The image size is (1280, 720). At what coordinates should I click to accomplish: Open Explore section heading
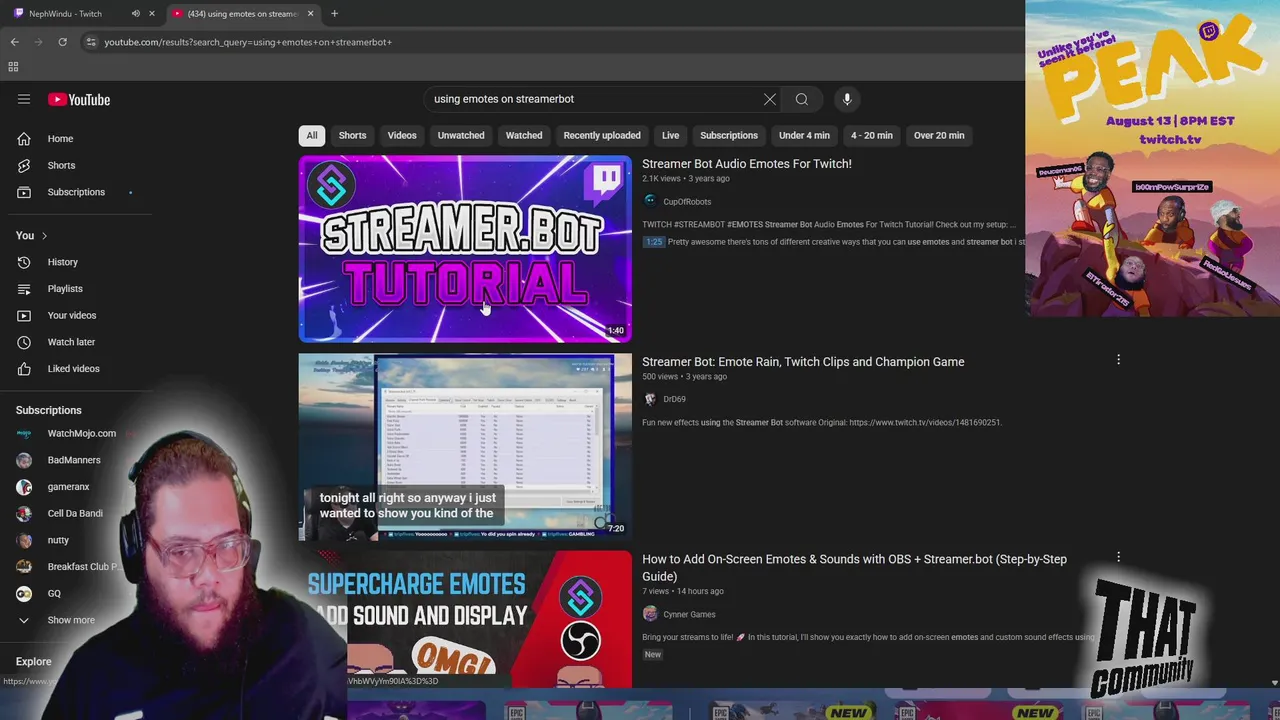point(33,662)
